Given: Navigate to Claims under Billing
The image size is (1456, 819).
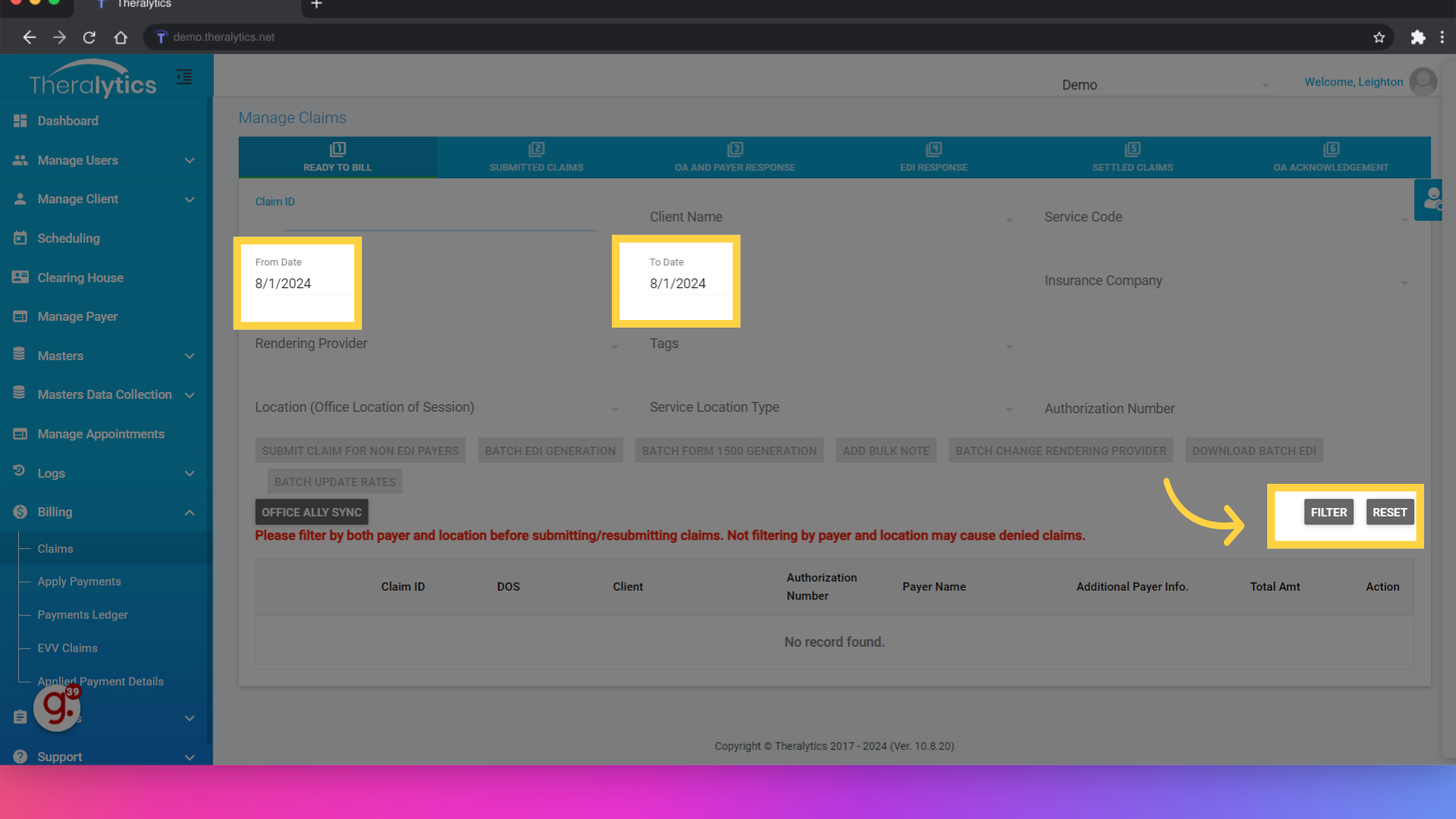Looking at the screenshot, I should (x=53, y=548).
